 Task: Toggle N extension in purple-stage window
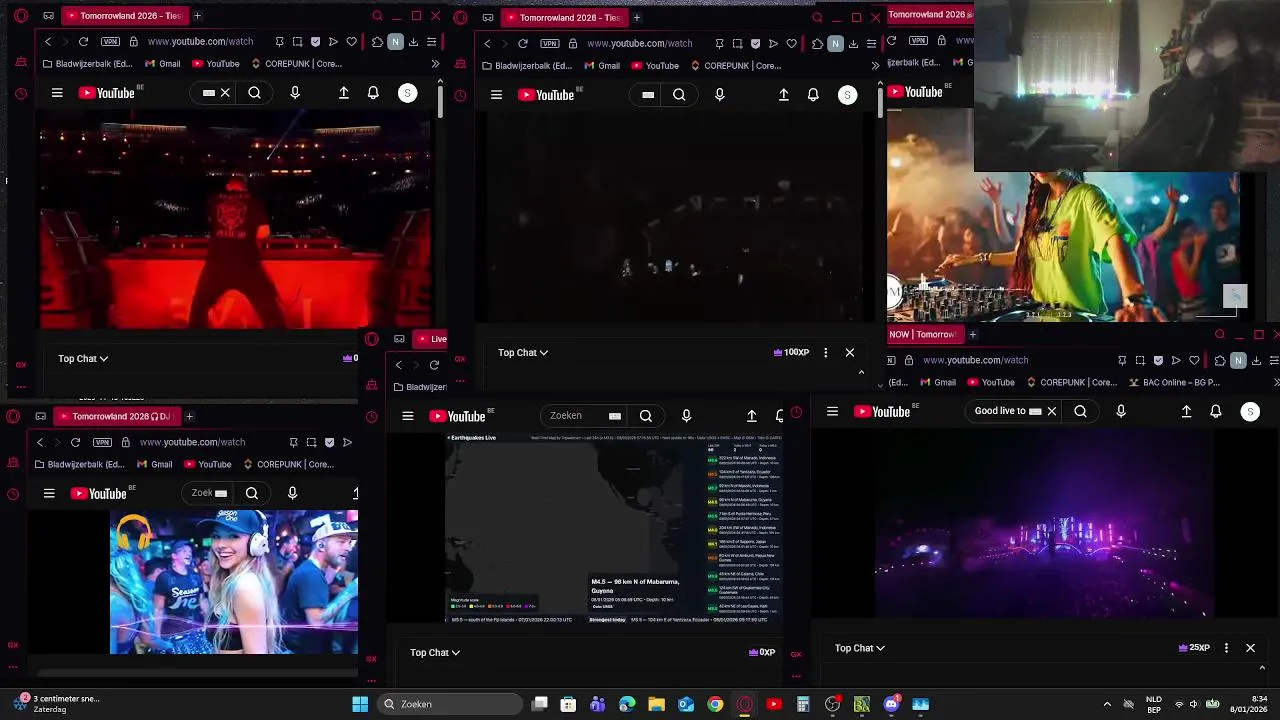point(1238,360)
